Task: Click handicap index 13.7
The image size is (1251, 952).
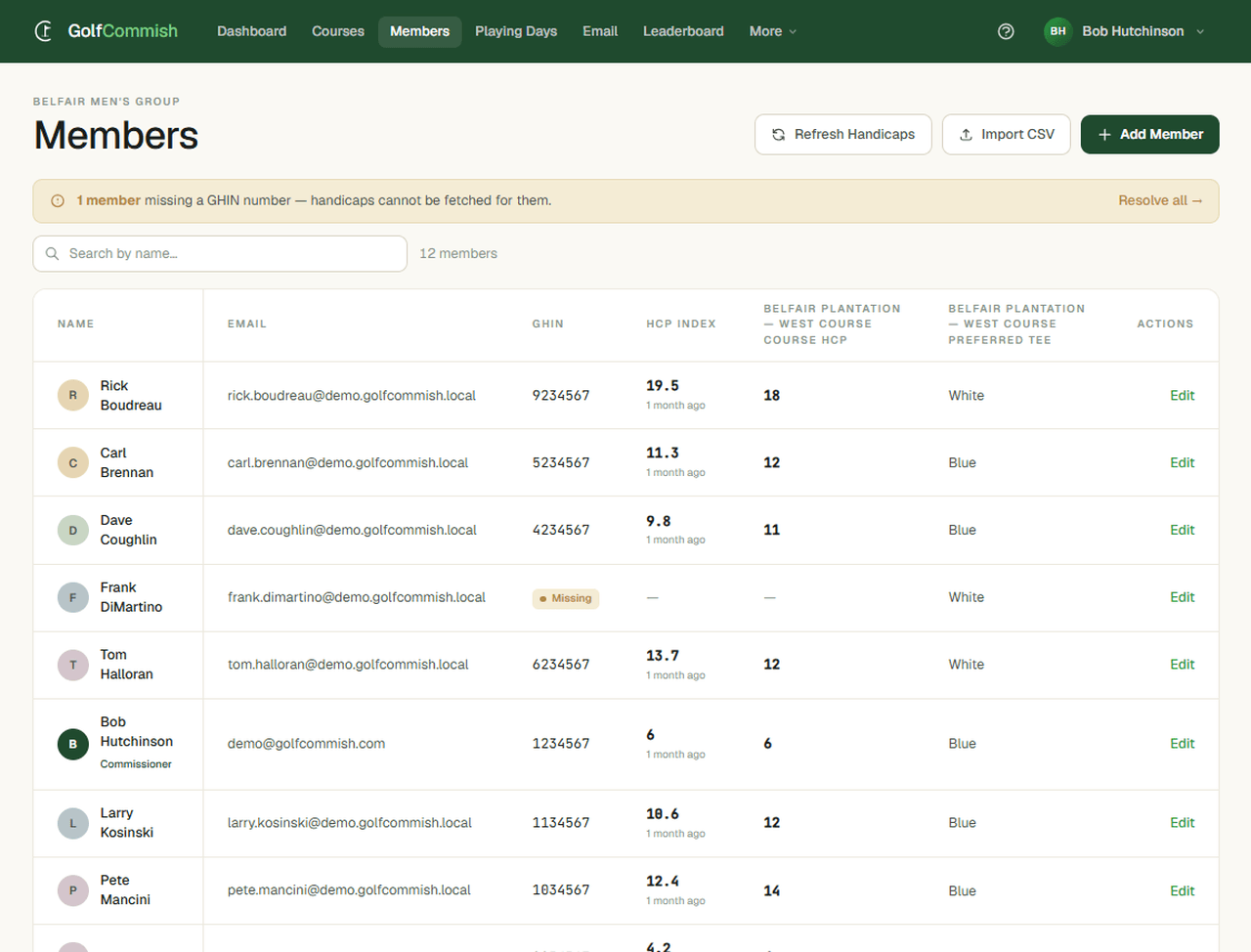Action: pos(663,656)
